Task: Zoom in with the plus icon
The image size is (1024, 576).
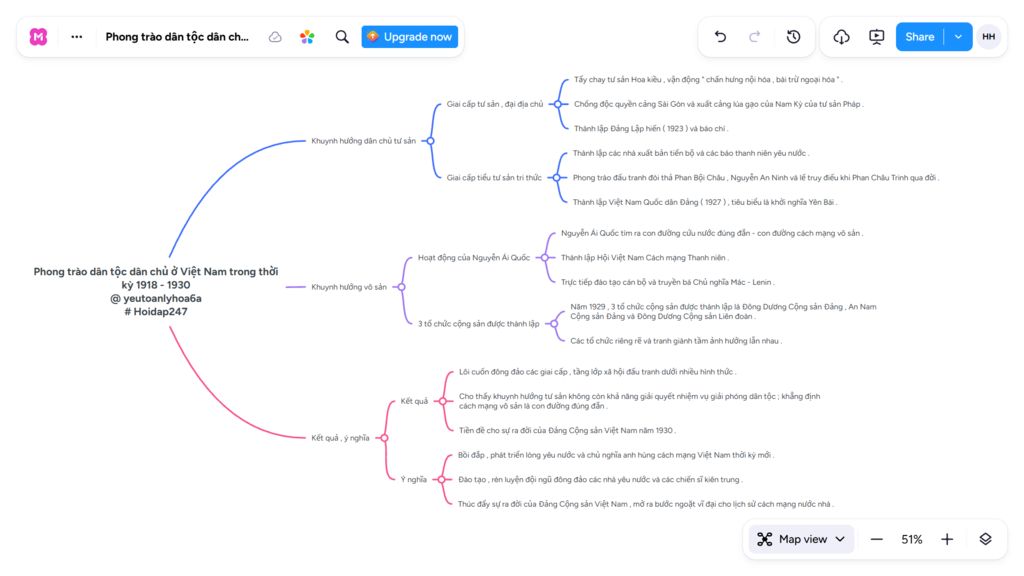Action: click(x=947, y=539)
